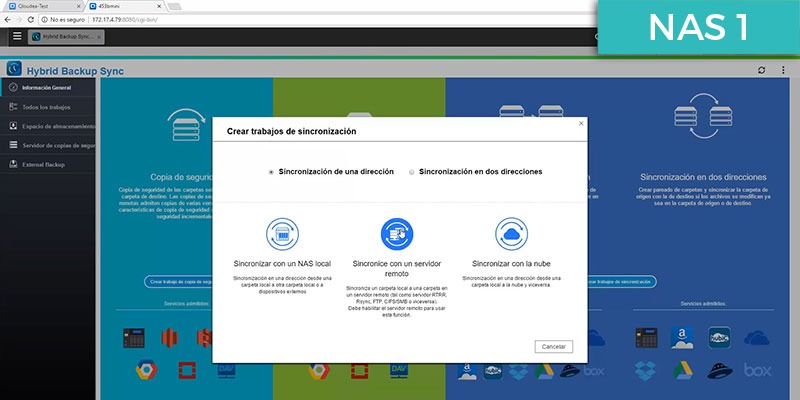Viewport: 800px width, 400px height.
Task: Click the Cancelar button
Action: pyautogui.click(x=554, y=346)
